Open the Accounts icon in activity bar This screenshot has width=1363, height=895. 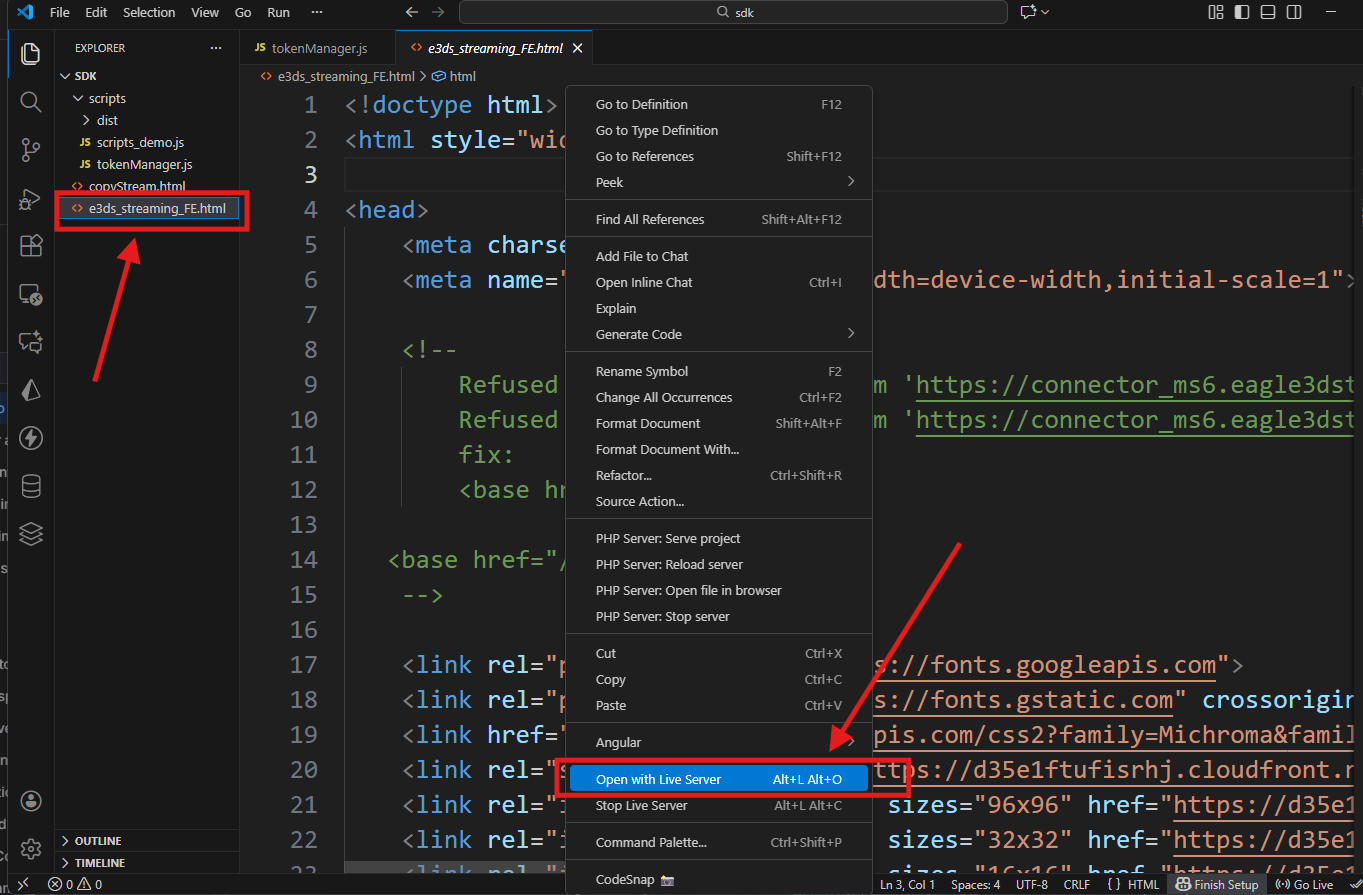[x=31, y=801]
